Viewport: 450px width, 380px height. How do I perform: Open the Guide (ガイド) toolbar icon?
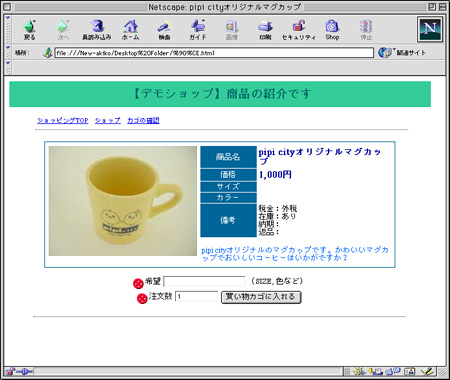coord(198,30)
